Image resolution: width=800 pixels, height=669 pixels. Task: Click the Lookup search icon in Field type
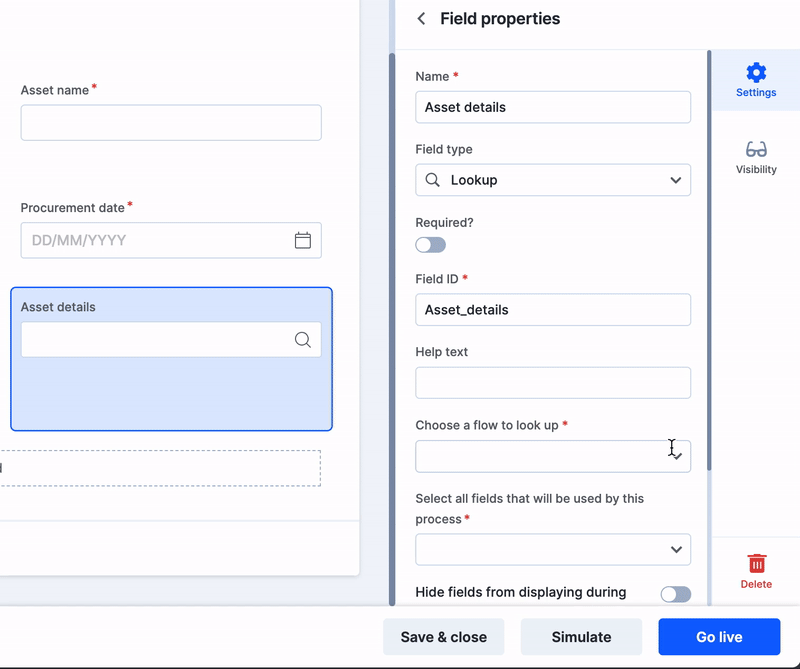(432, 180)
